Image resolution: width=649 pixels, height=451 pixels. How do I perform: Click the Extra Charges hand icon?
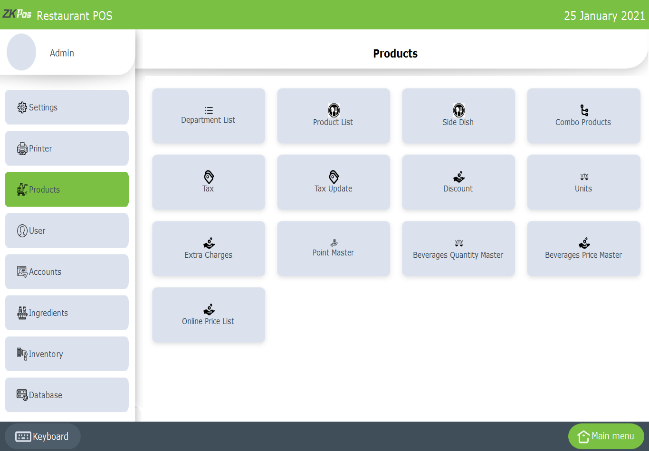(x=209, y=243)
